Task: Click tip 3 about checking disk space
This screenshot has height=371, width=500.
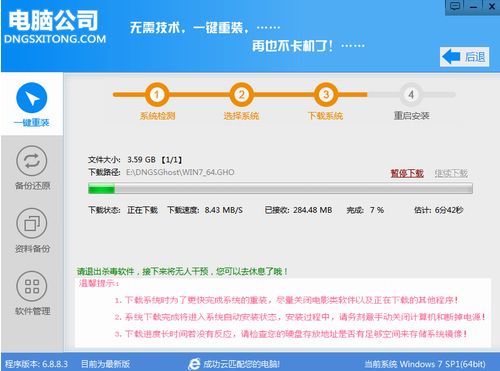Action: (x=291, y=334)
